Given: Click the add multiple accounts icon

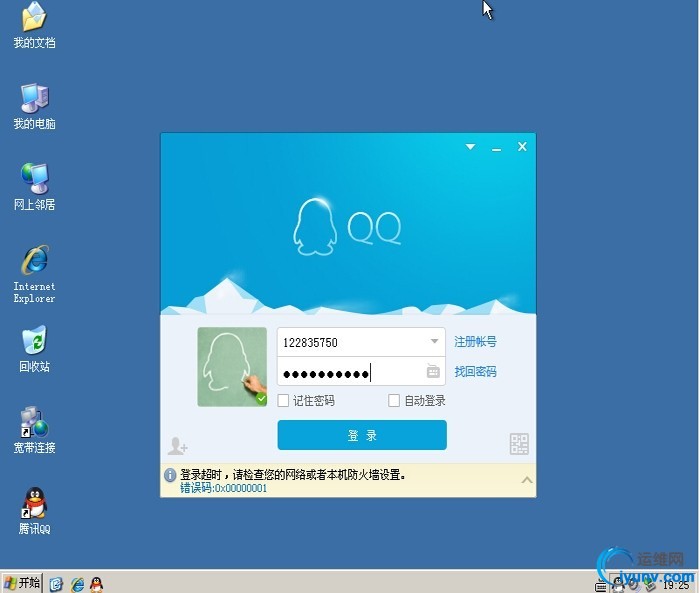Looking at the screenshot, I should tap(177, 446).
